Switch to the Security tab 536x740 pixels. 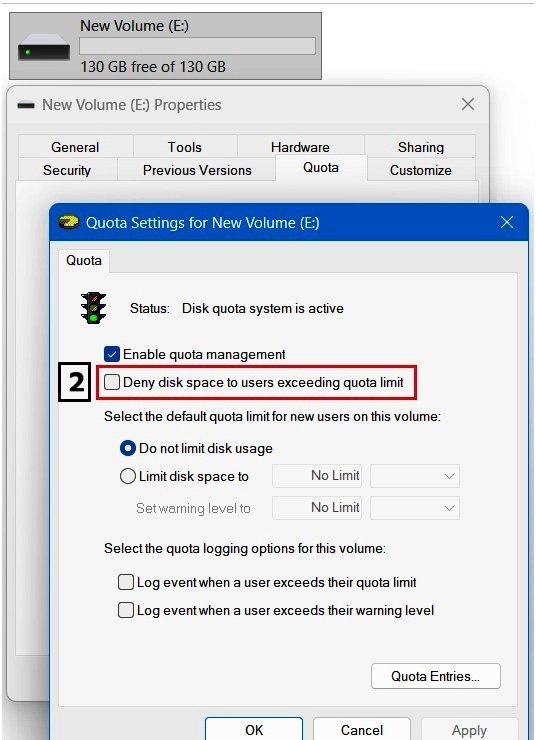coord(67,170)
